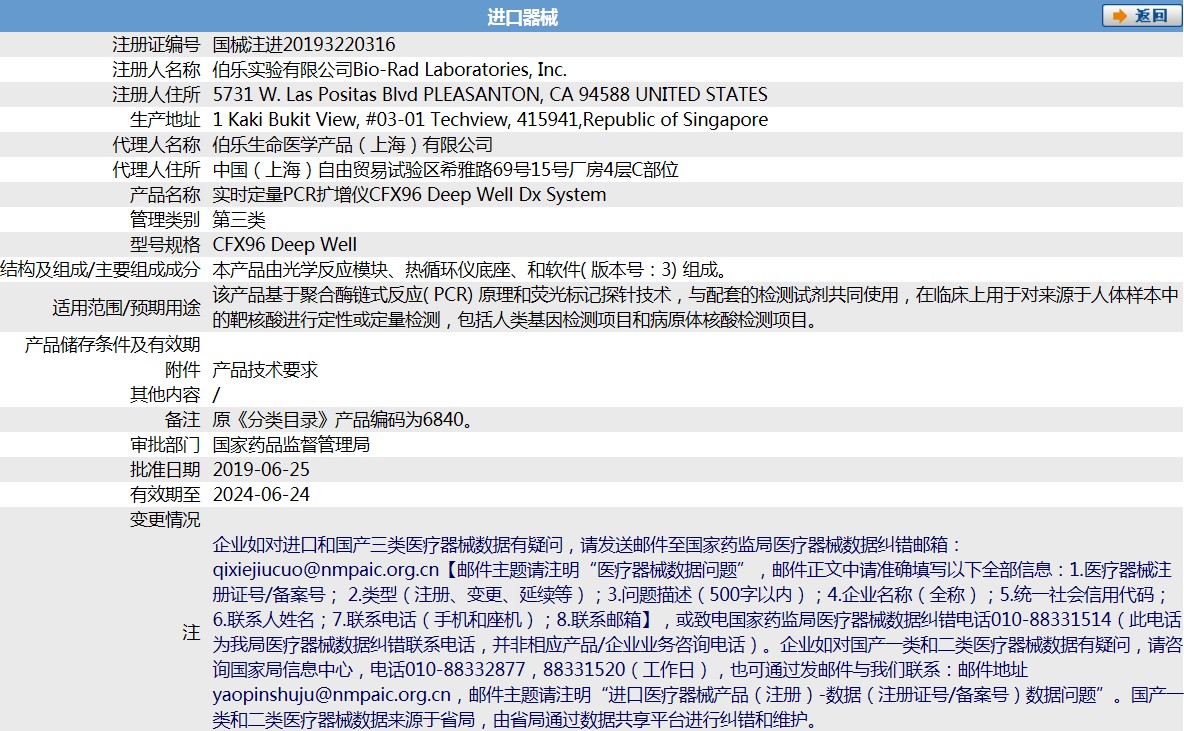The height and width of the screenshot is (731, 1184).
Task: Click the 注 note label
Action: click(191, 632)
